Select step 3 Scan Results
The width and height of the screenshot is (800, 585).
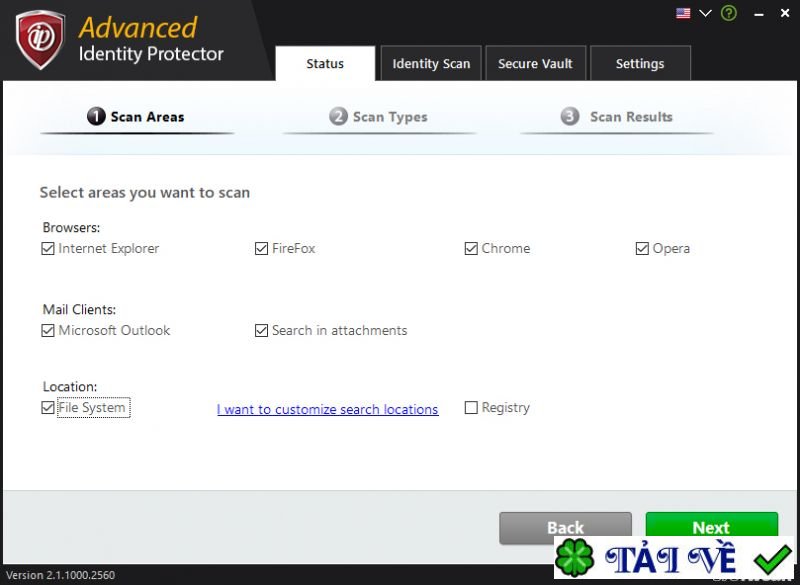tap(616, 117)
